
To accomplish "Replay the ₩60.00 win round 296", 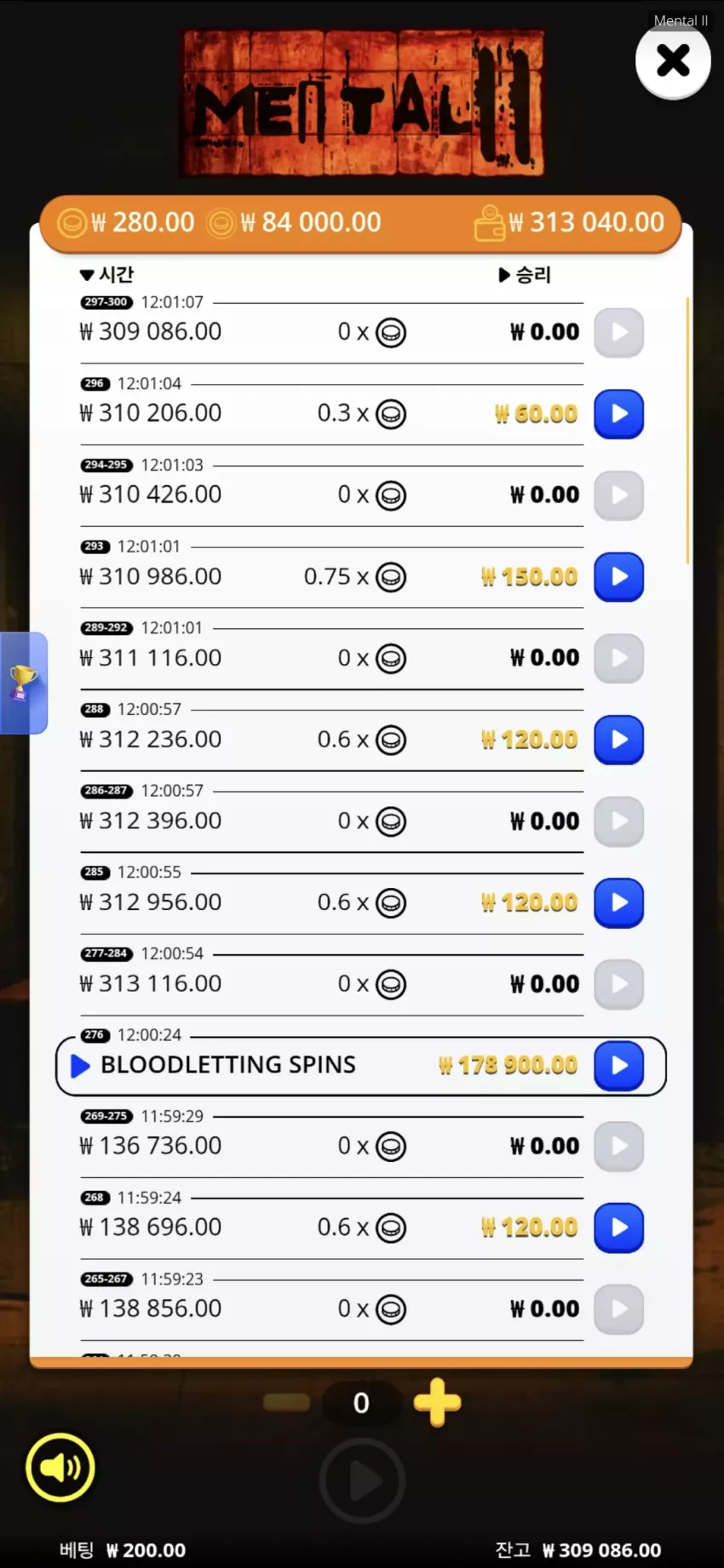I will [x=618, y=414].
